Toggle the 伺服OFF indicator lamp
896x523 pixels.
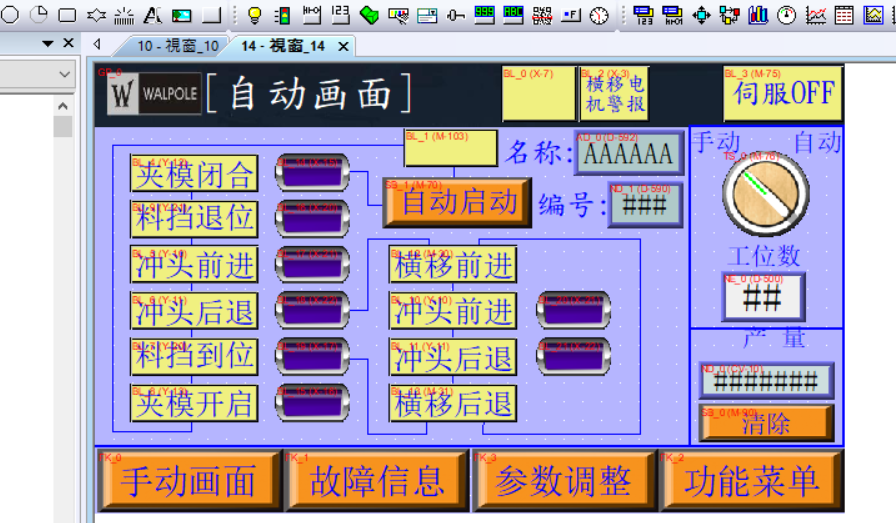click(x=783, y=93)
